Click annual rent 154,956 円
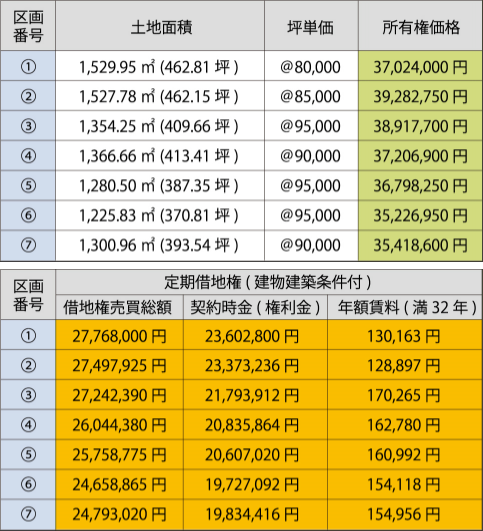483x531 pixels. click(405, 514)
